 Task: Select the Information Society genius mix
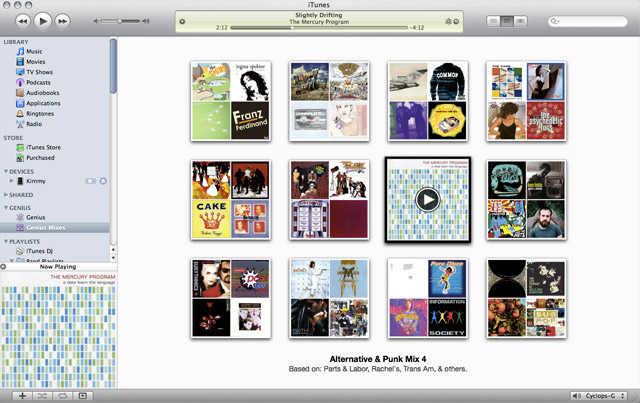[x=427, y=298]
